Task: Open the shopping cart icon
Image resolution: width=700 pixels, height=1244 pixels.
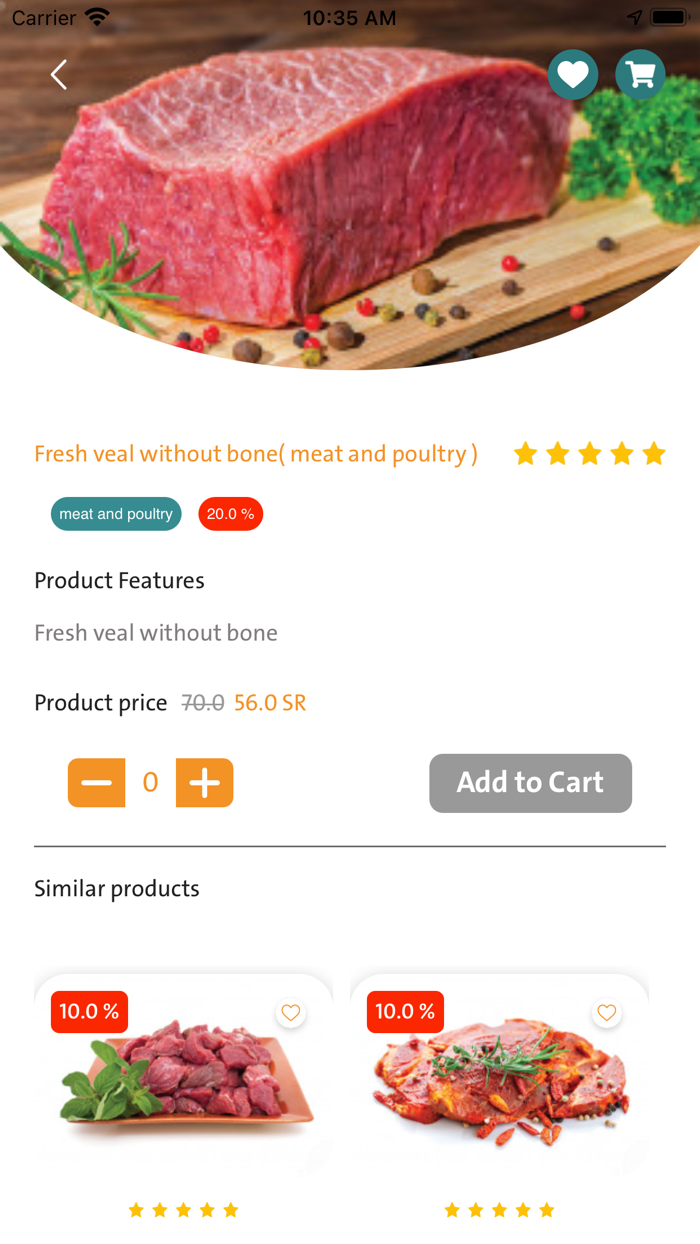Action: (640, 75)
